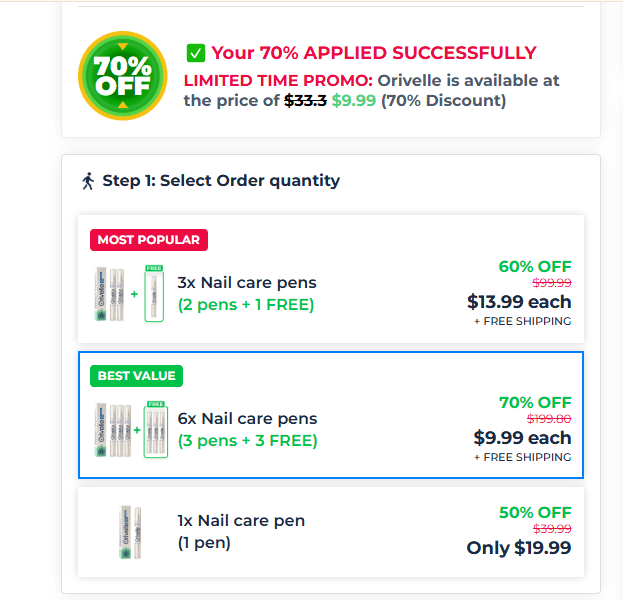The image size is (623, 600).
Task: Click the walking person step icon
Action: pyautogui.click(x=88, y=181)
